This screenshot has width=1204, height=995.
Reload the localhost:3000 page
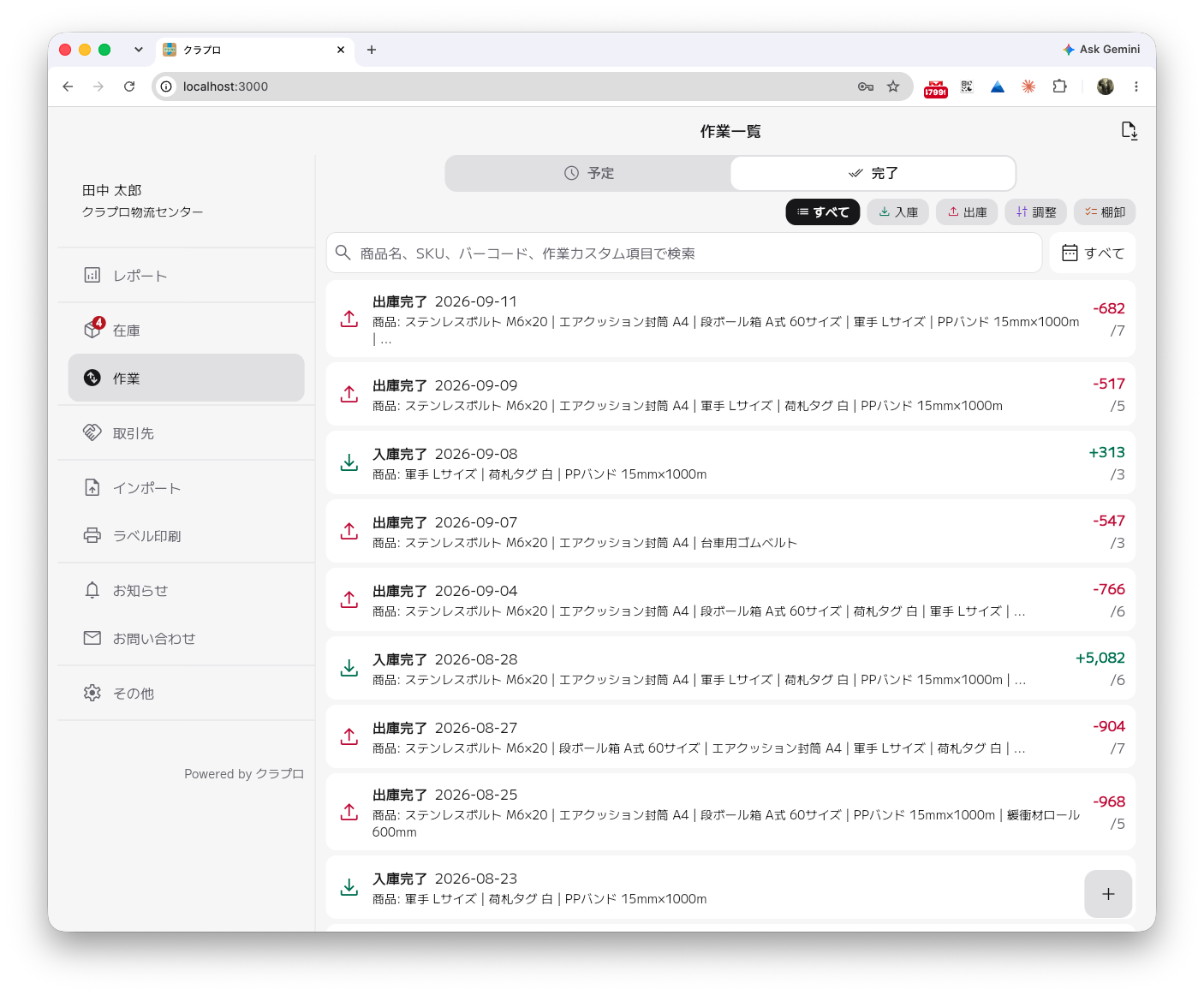pos(129,86)
